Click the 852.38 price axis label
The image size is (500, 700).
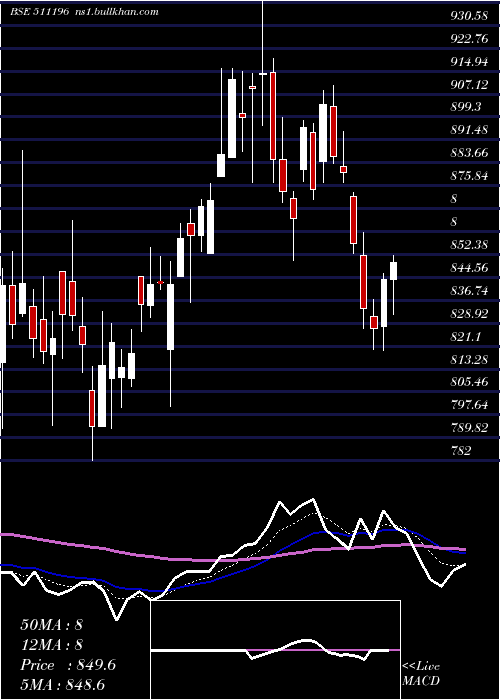click(469, 245)
